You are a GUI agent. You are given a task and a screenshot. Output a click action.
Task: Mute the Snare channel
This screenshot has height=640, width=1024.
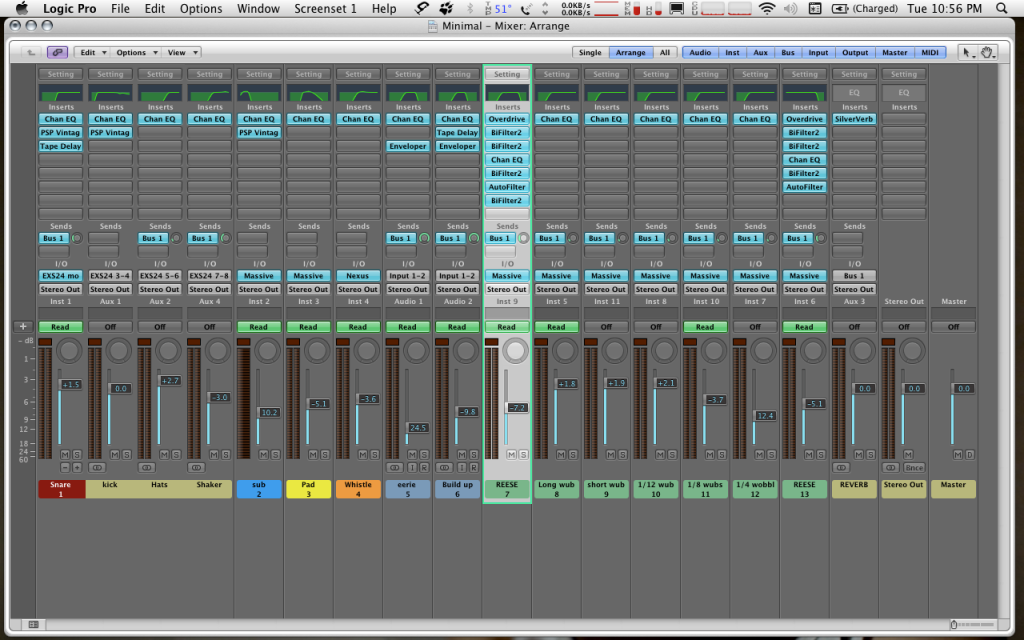tap(65, 455)
